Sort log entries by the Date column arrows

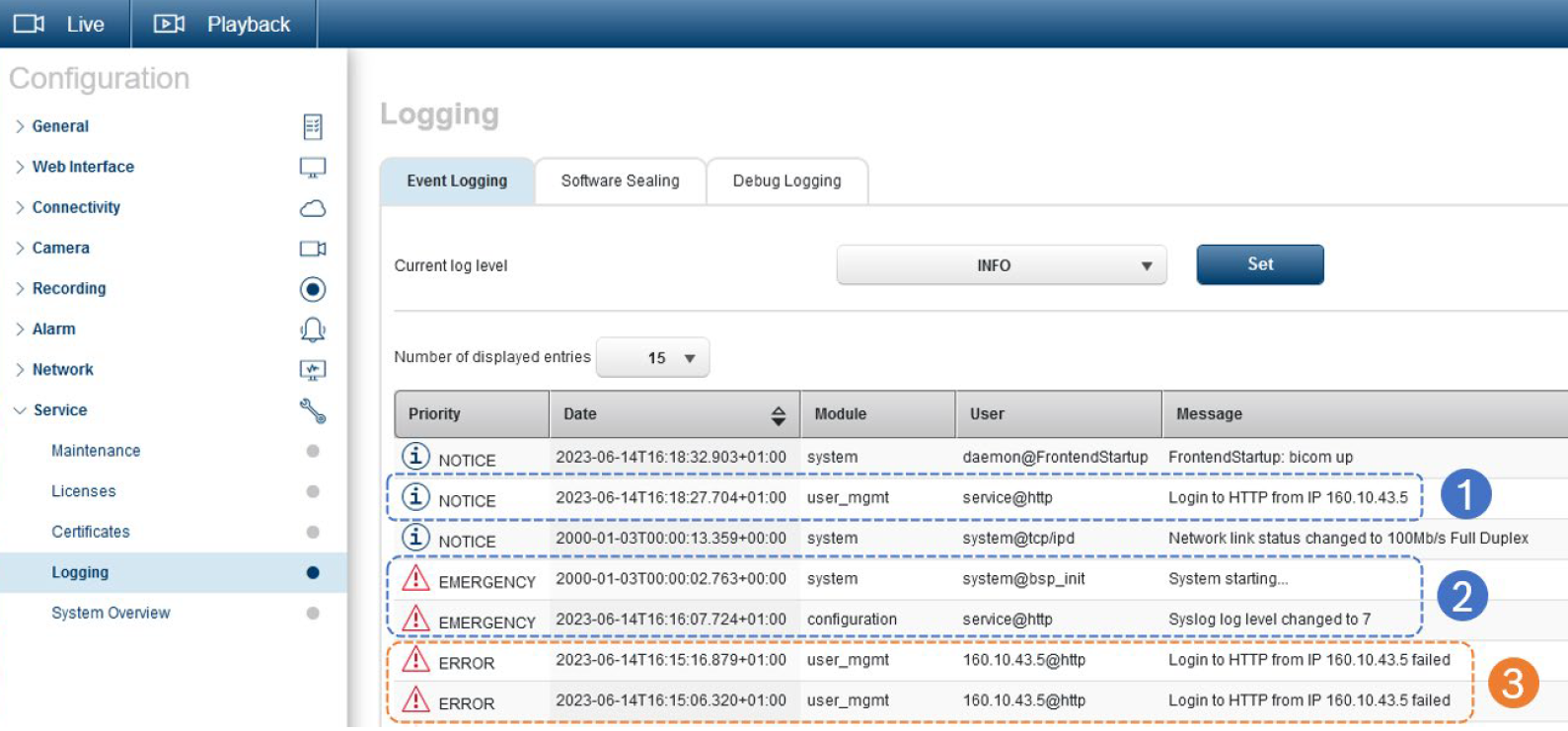click(778, 415)
